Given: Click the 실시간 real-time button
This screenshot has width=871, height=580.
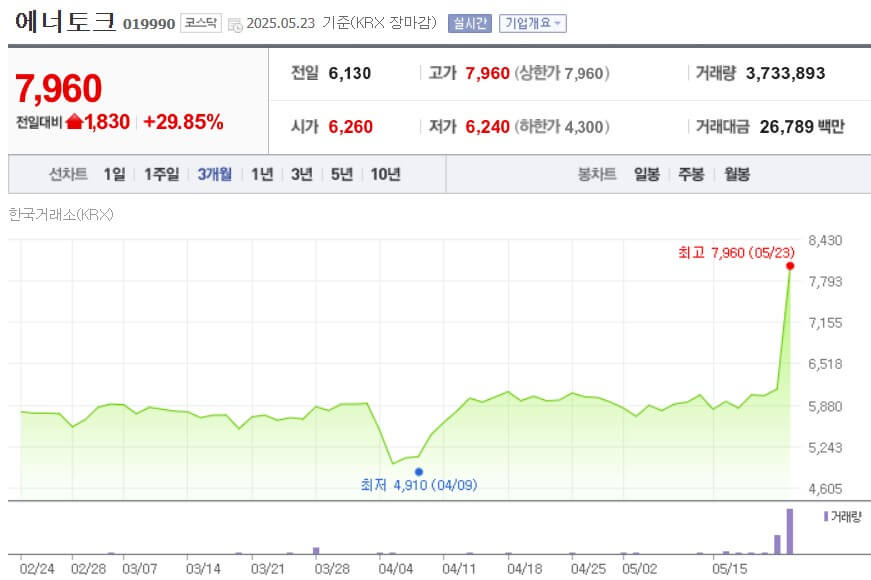Looking at the screenshot, I should click(469, 23).
